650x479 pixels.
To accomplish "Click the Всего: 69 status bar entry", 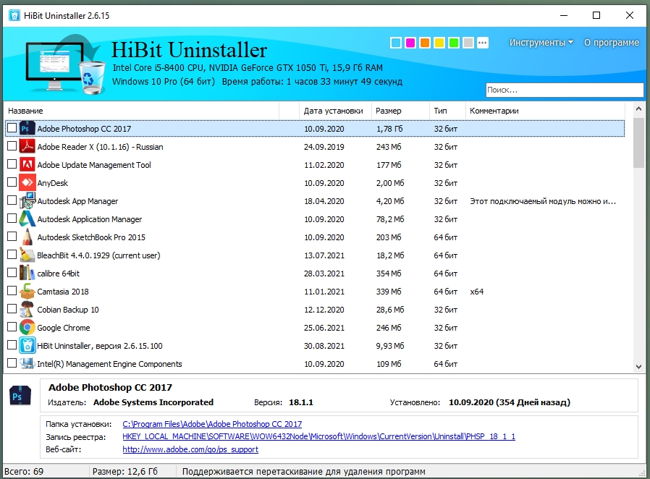I will (24, 472).
